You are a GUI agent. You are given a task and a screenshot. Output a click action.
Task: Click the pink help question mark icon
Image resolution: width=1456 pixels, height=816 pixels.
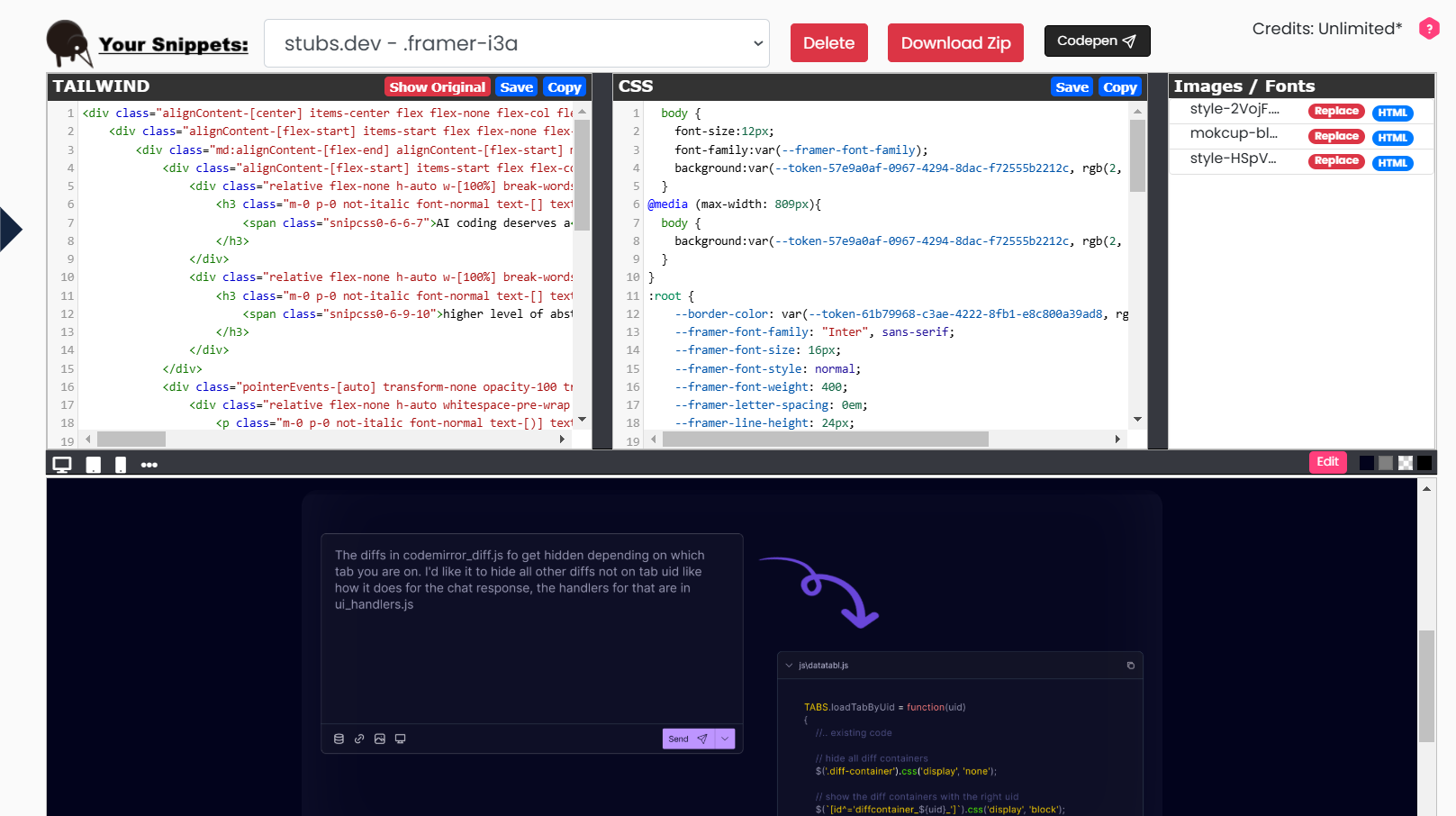[x=1429, y=29]
